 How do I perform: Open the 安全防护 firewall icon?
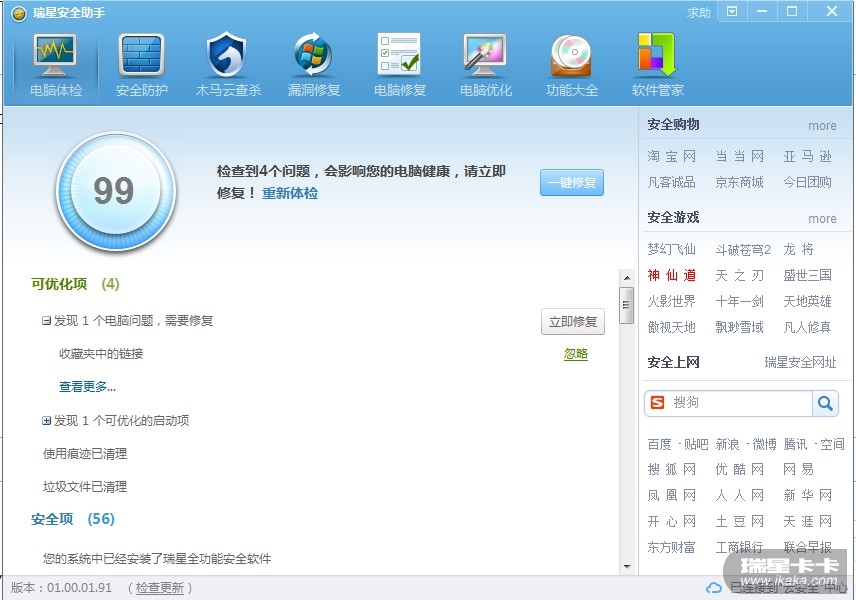[141, 55]
